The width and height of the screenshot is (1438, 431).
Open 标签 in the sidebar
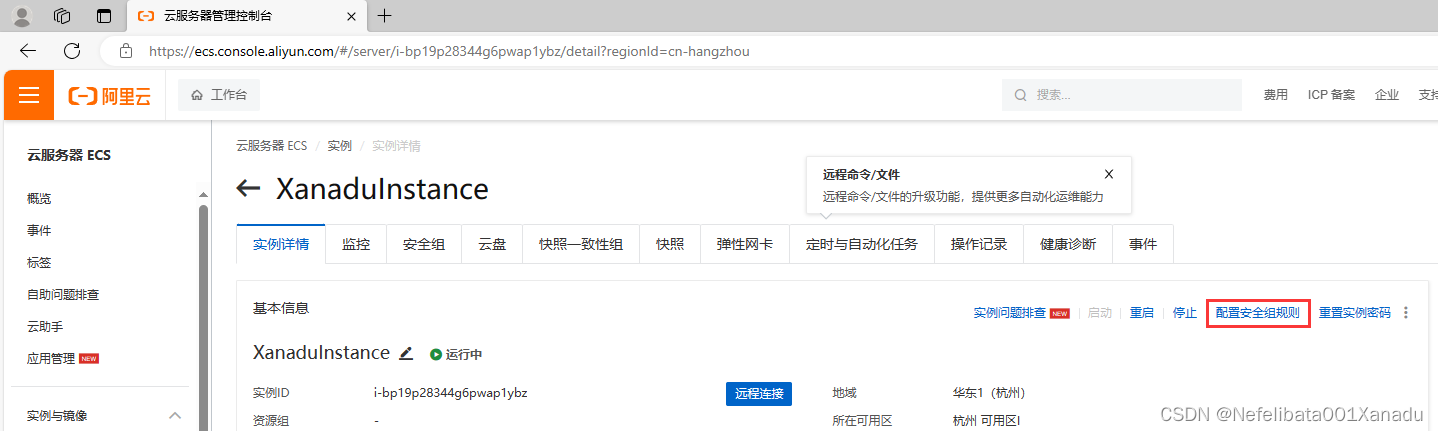[39, 263]
